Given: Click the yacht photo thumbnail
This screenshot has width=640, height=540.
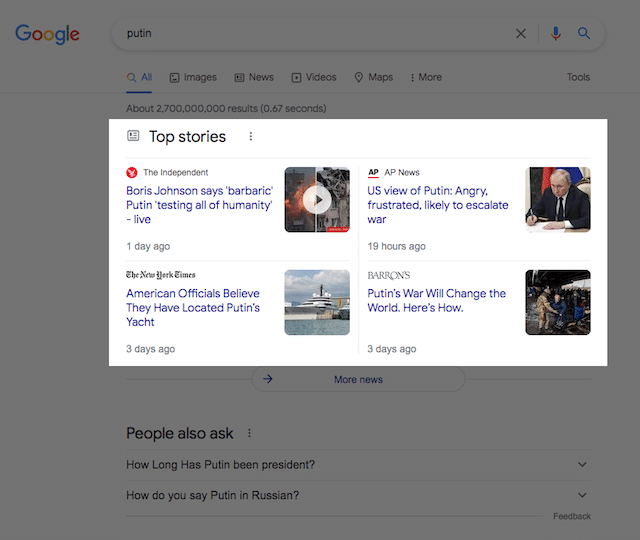Looking at the screenshot, I should 317,302.
